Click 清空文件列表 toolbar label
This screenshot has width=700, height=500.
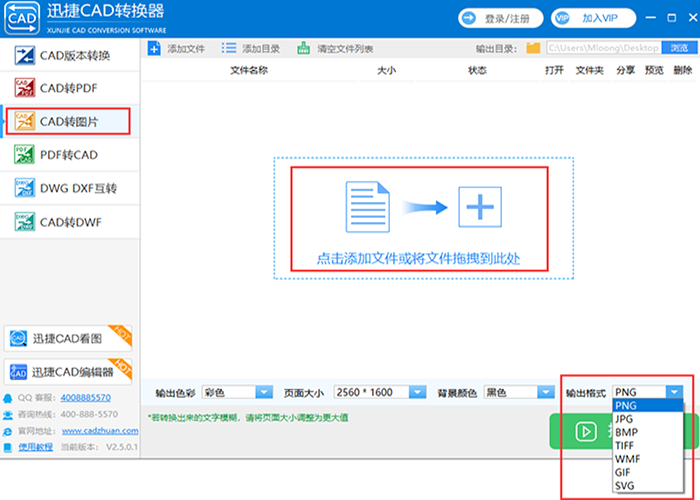coord(345,49)
